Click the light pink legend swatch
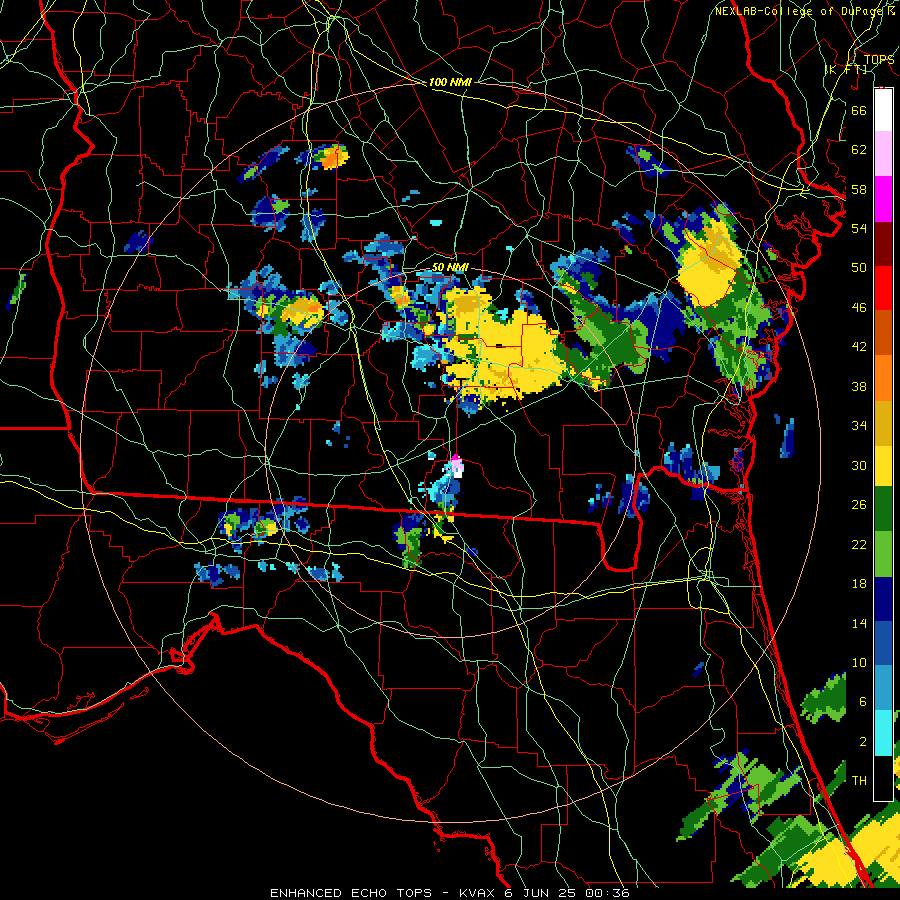Screen dimensions: 900x900 click(x=883, y=154)
